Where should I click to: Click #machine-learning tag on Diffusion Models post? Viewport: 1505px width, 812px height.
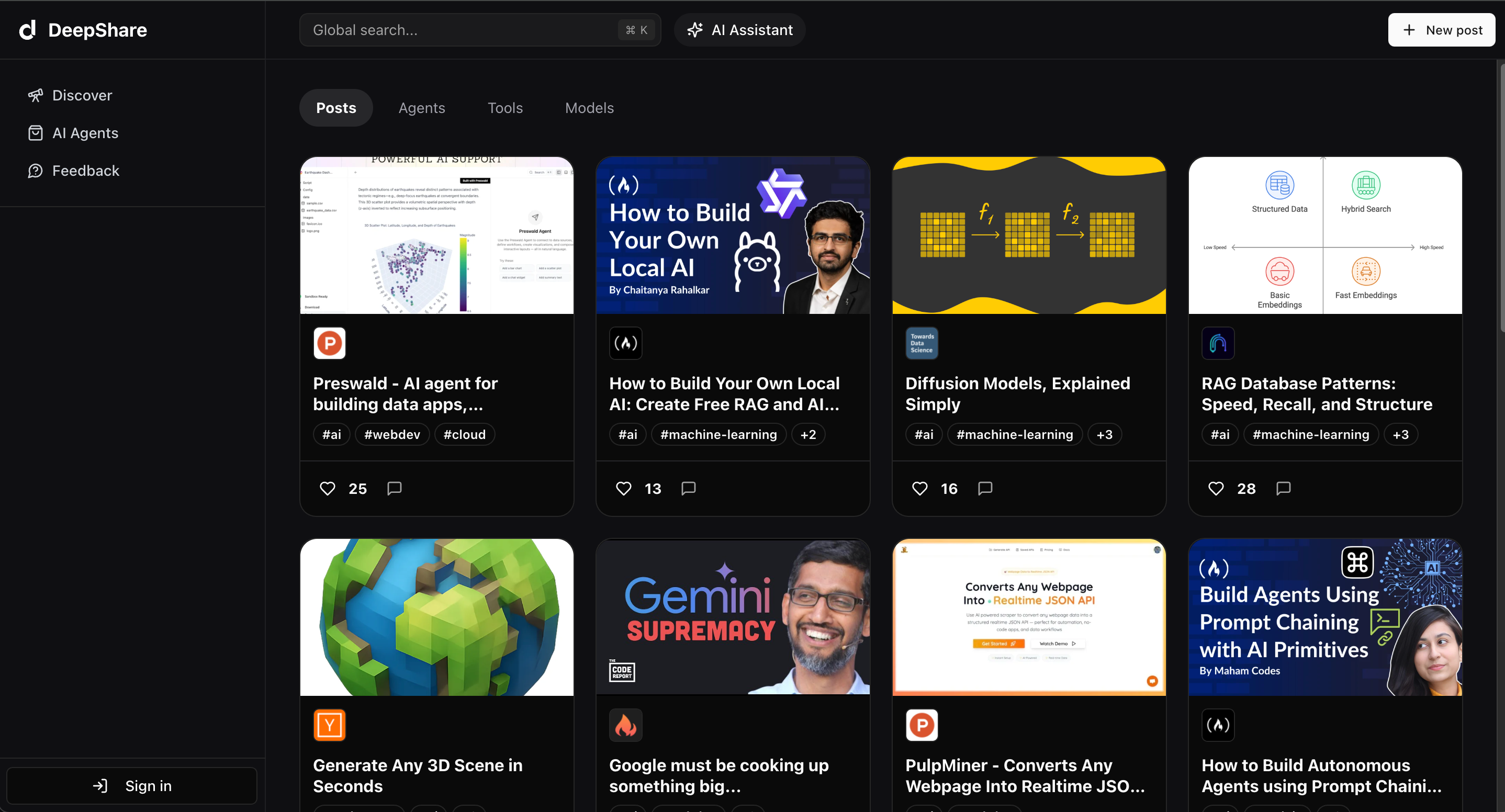tap(1014, 435)
